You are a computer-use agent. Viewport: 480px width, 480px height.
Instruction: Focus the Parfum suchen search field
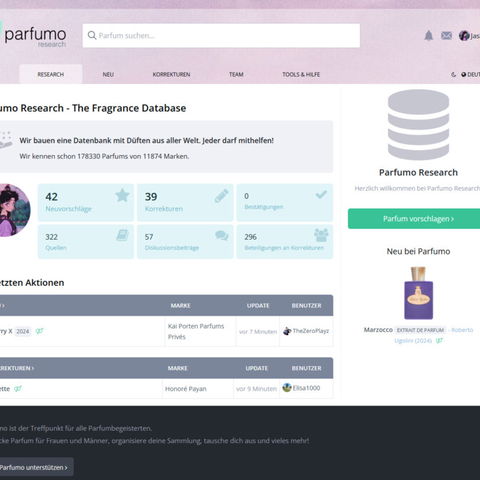(x=221, y=35)
